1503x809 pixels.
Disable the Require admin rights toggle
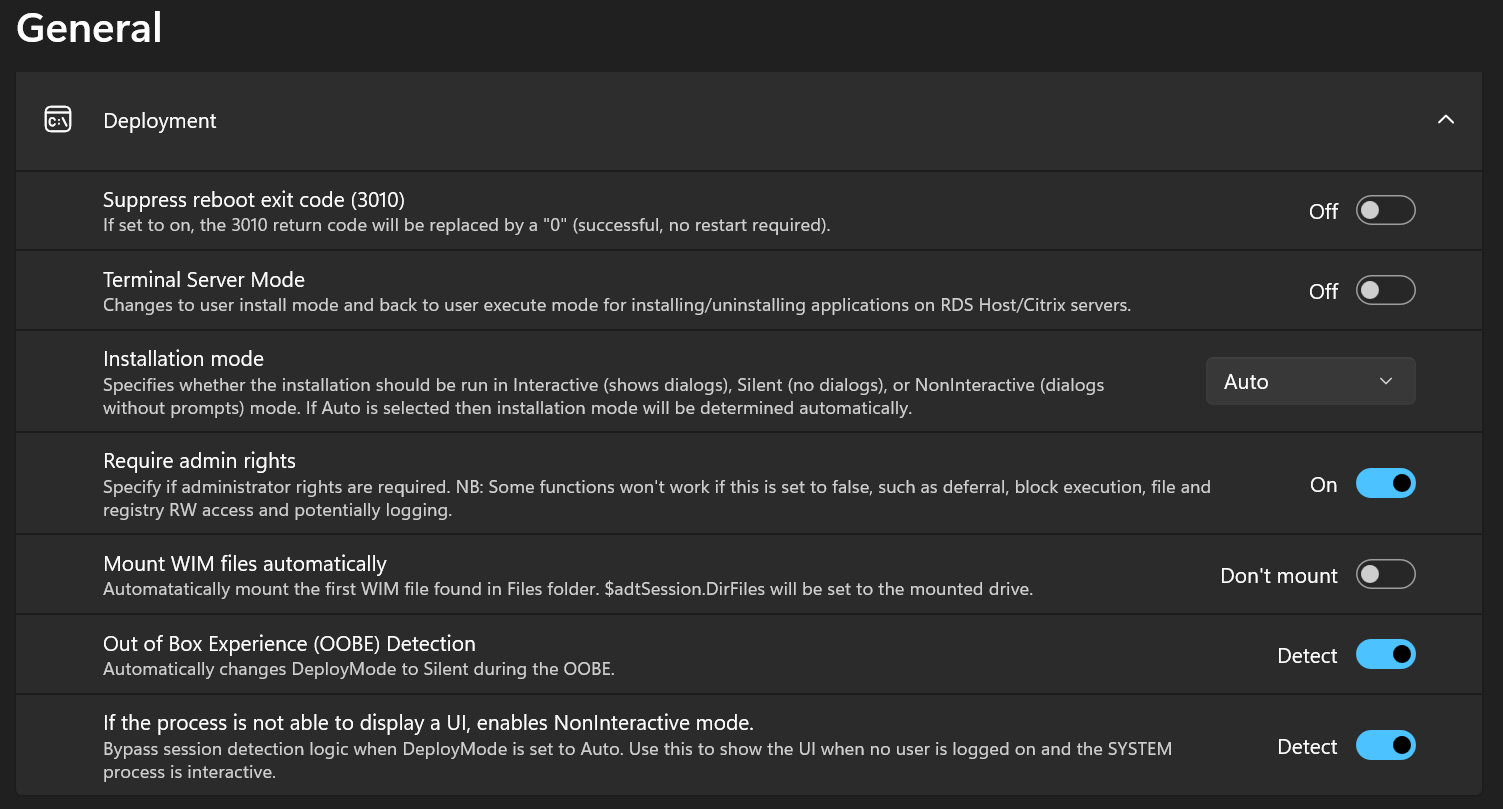(1385, 484)
